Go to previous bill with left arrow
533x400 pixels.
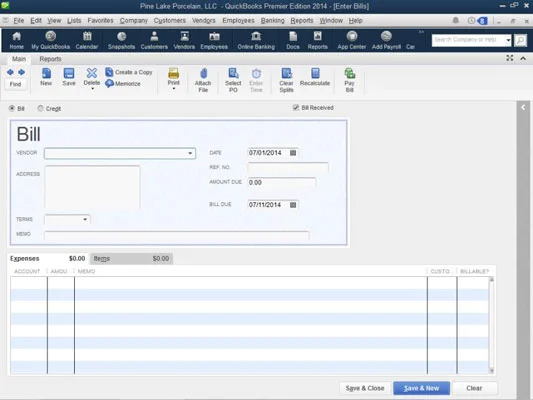click(x=10, y=72)
